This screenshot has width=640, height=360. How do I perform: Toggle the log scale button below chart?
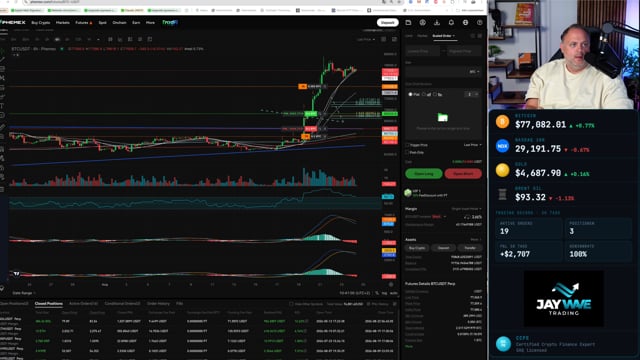[x=384, y=293]
